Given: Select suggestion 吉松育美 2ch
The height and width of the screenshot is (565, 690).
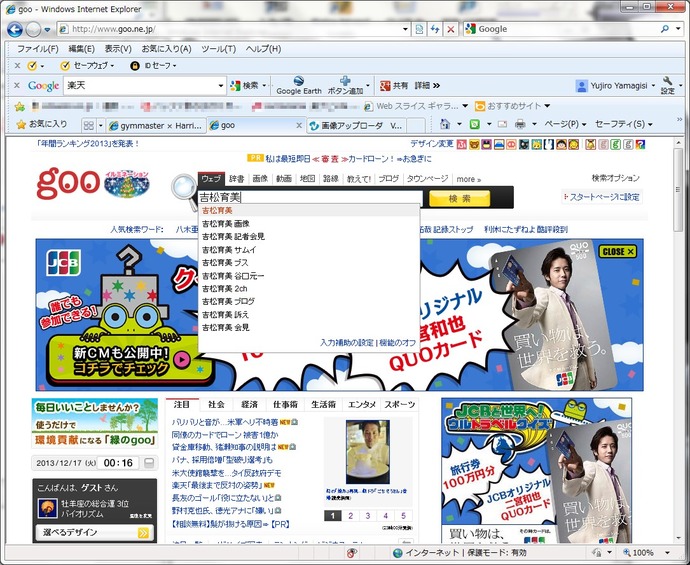Looking at the screenshot, I should [309, 289].
